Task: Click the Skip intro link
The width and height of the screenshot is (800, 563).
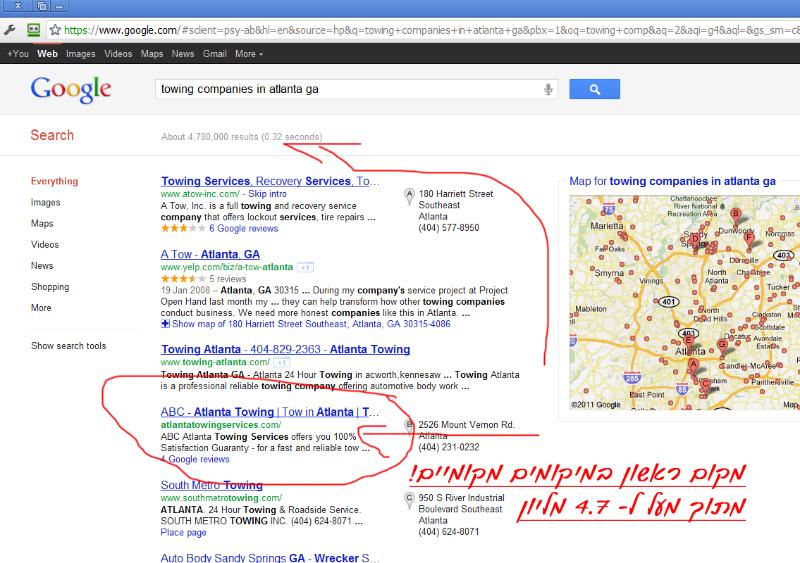Action: 267,194
